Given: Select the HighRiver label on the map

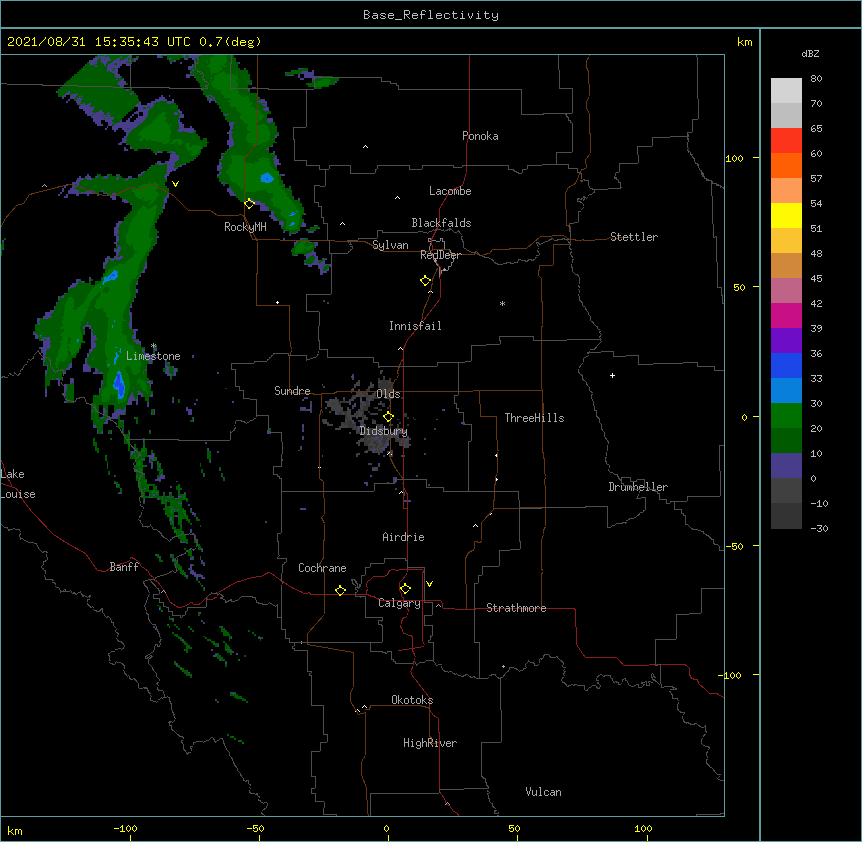Looking at the screenshot, I should 430,743.
